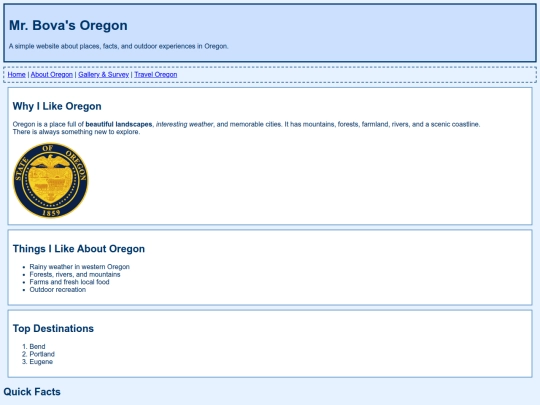Select Farms and fresh local food item
Viewport: 540px width, 405px height.
point(69,282)
